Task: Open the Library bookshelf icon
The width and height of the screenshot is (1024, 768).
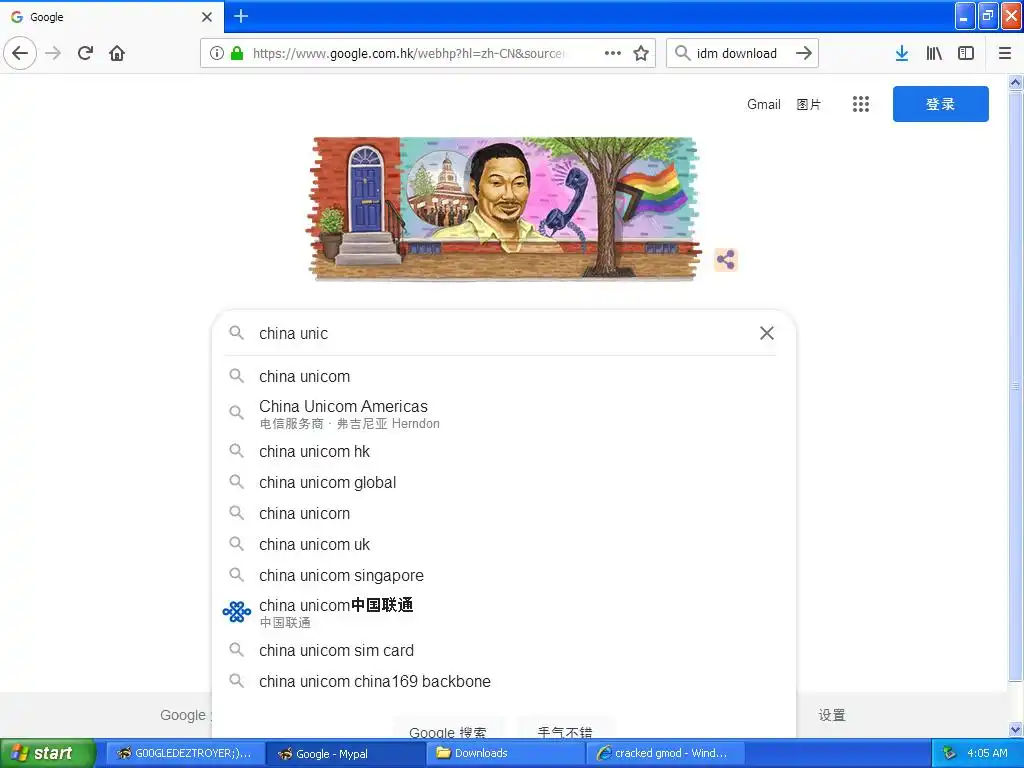Action: pyautogui.click(x=934, y=54)
